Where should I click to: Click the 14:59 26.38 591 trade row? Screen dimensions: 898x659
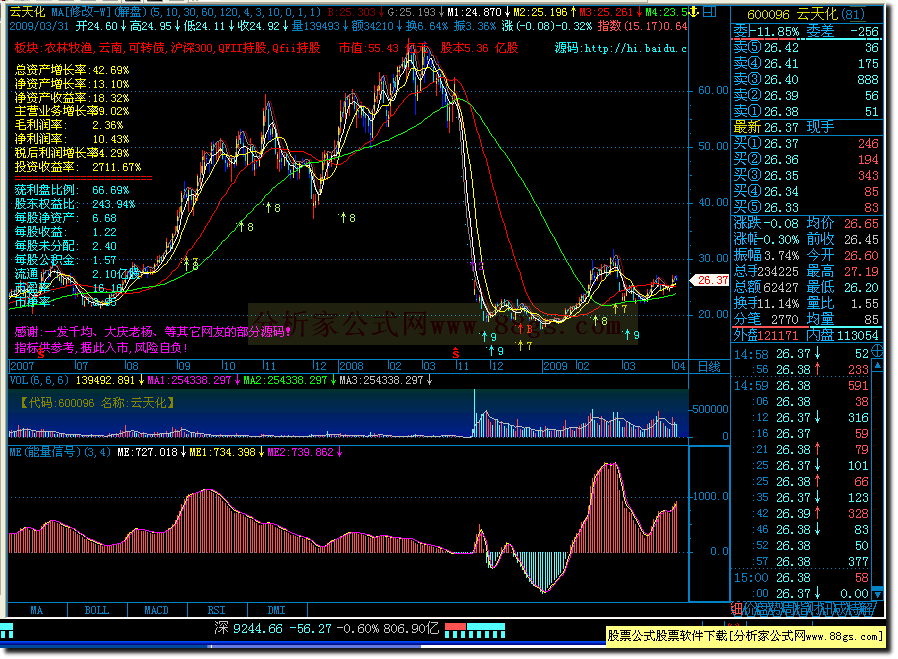click(802, 386)
